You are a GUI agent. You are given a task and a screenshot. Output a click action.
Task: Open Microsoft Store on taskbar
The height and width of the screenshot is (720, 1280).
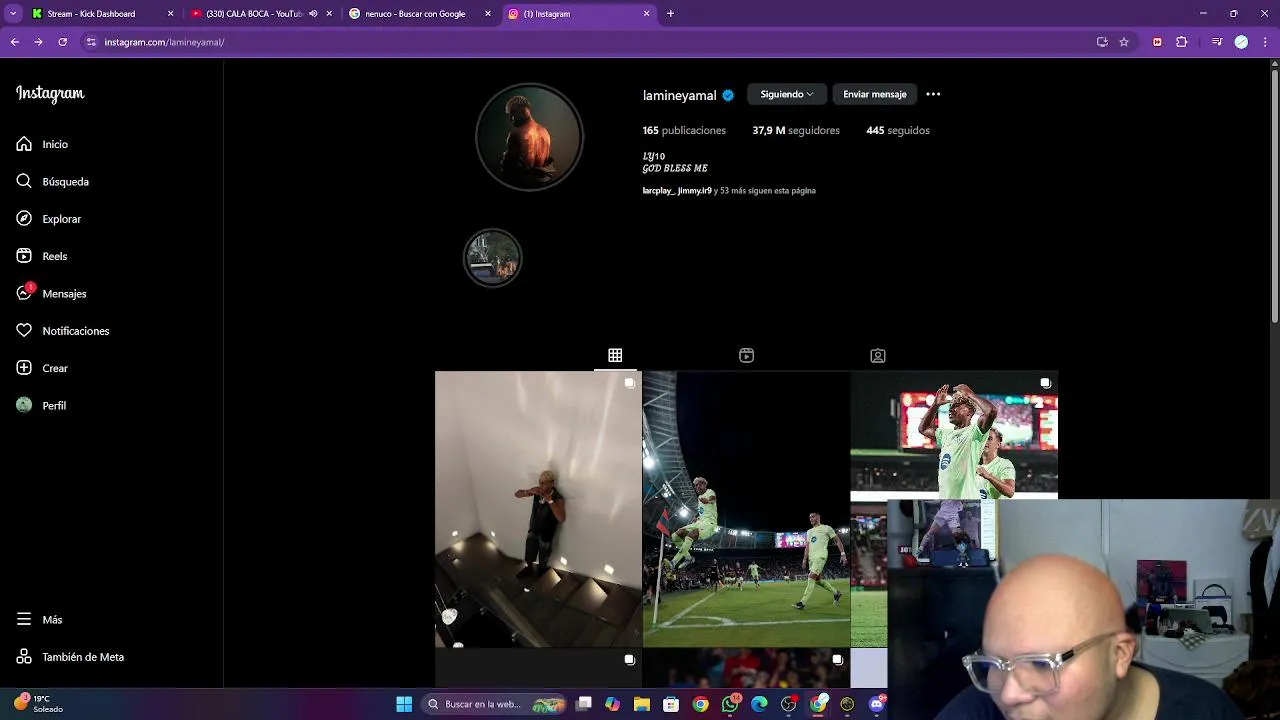point(671,704)
